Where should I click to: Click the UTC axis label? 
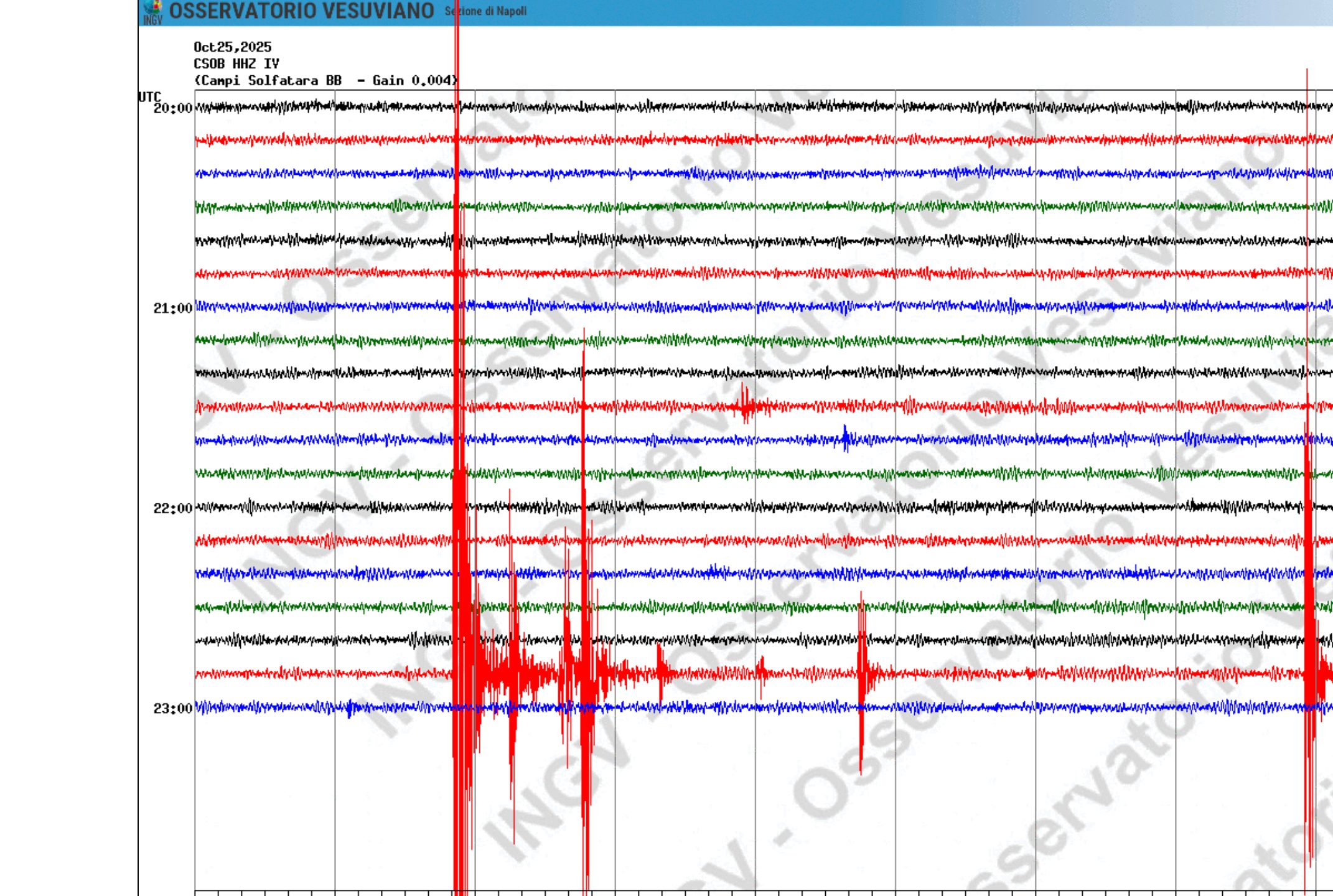[x=149, y=96]
